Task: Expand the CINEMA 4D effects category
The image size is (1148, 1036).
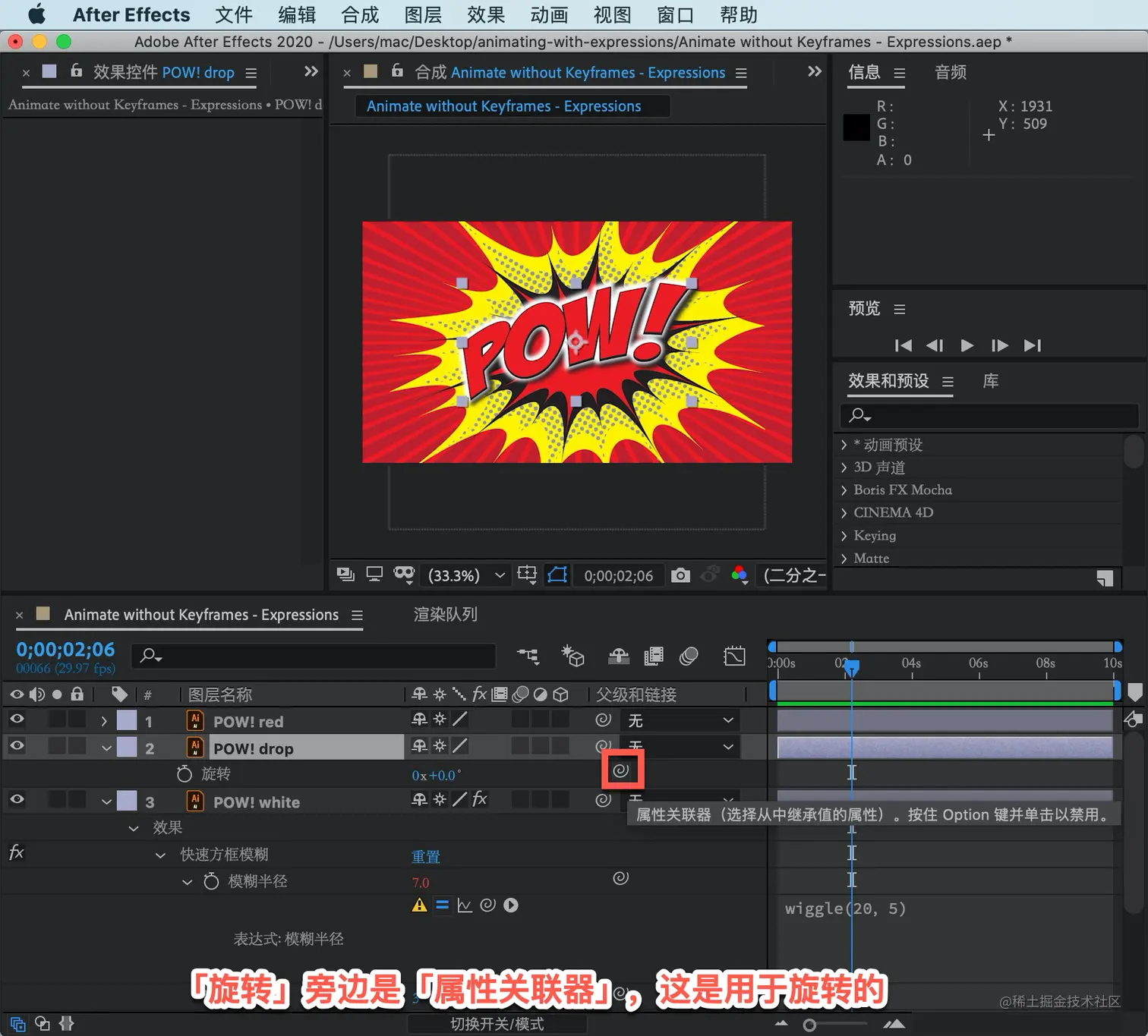Action: (x=844, y=513)
